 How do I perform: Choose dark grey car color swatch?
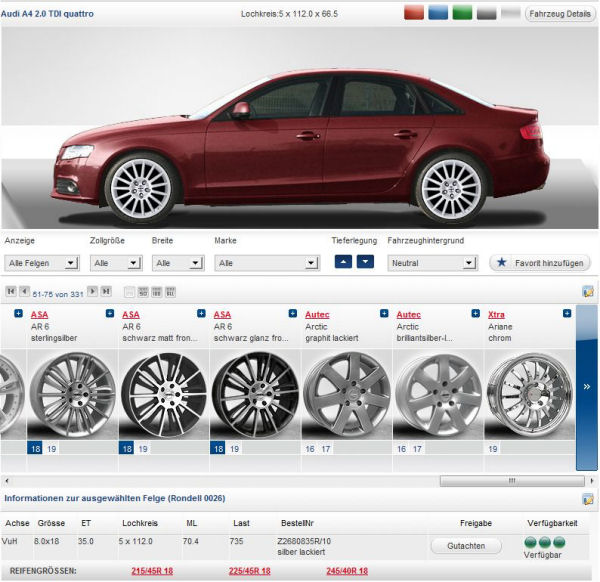click(486, 13)
